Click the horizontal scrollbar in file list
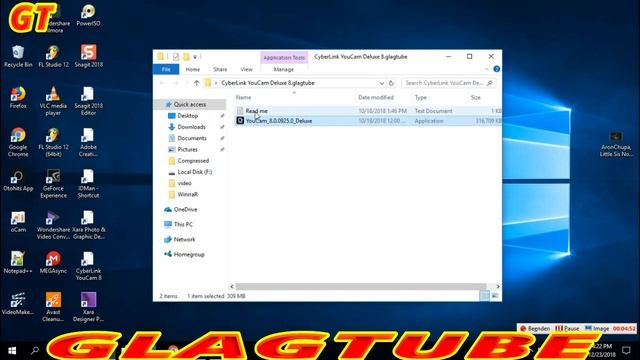The width and height of the screenshot is (640, 360). point(361,287)
